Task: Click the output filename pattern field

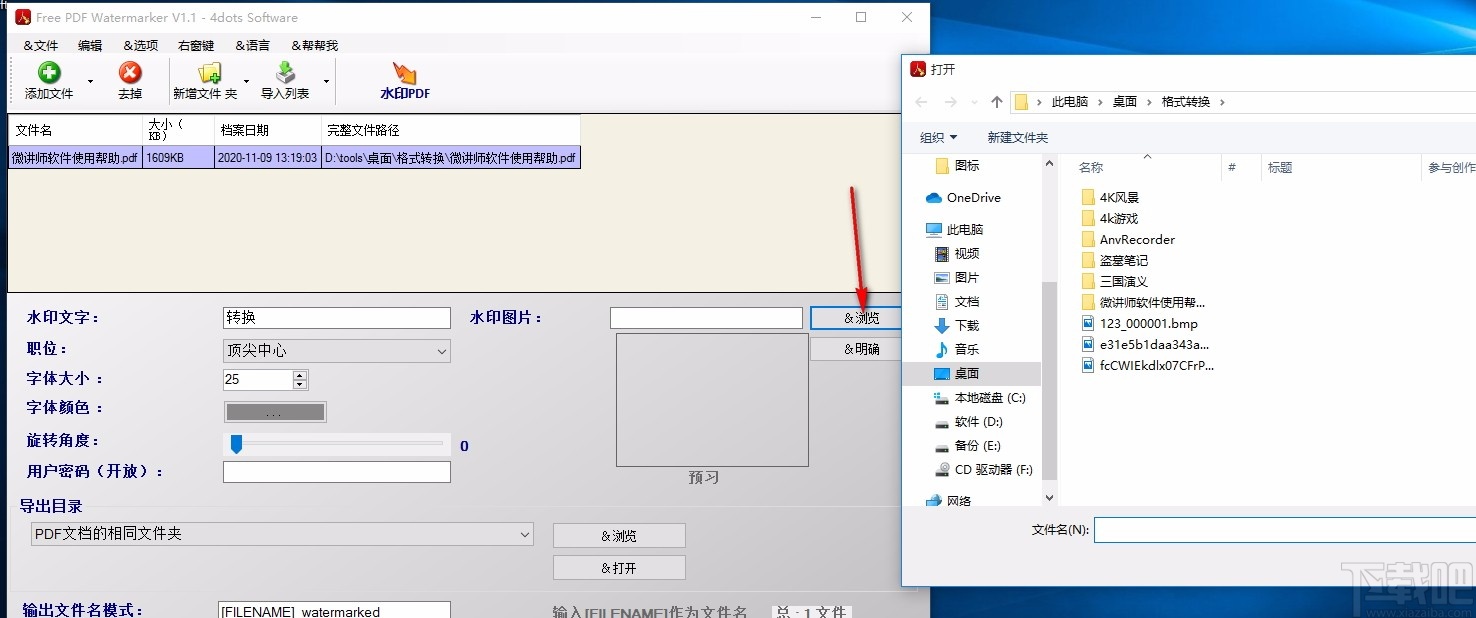Action: pos(334,611)
